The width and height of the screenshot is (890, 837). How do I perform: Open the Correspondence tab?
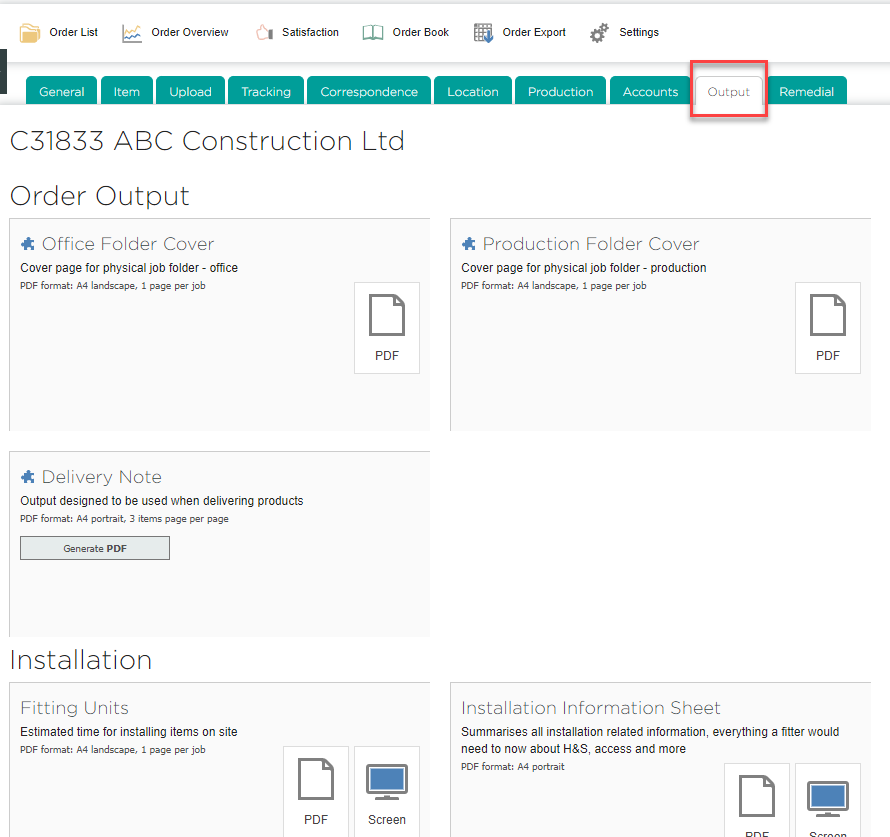(x=369, y=91)
